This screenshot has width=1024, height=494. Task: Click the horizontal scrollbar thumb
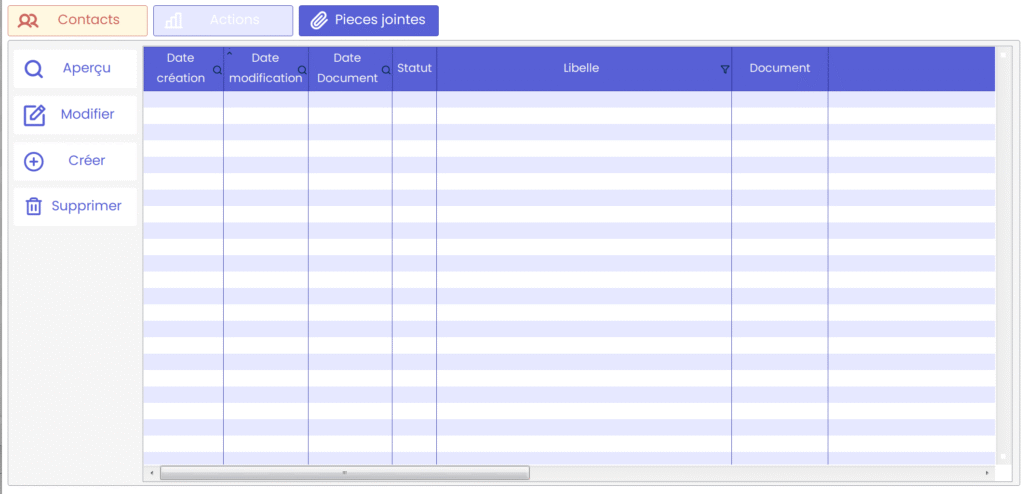pos(344,473)
